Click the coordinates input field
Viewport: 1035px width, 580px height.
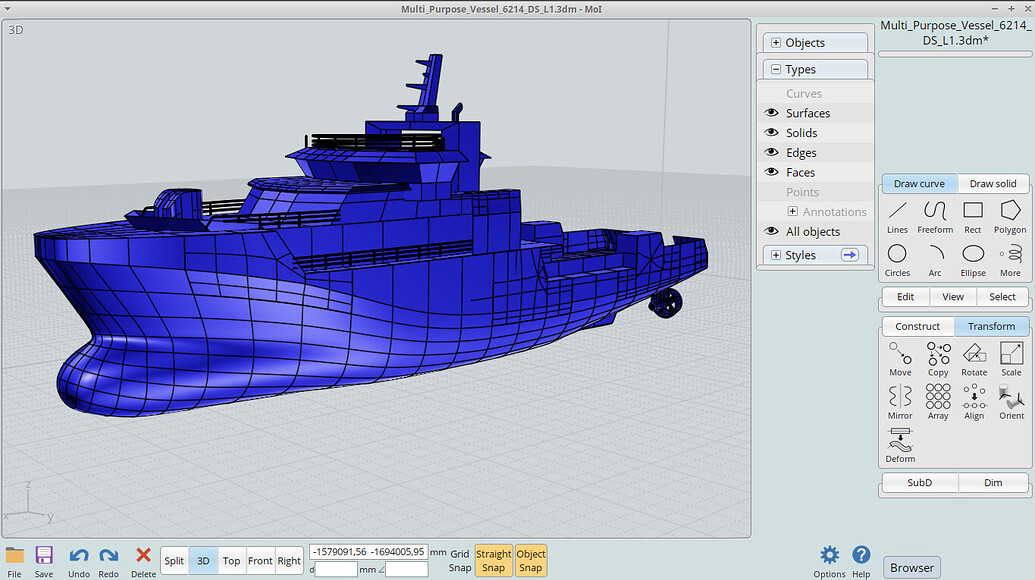(x=369, y=552)
